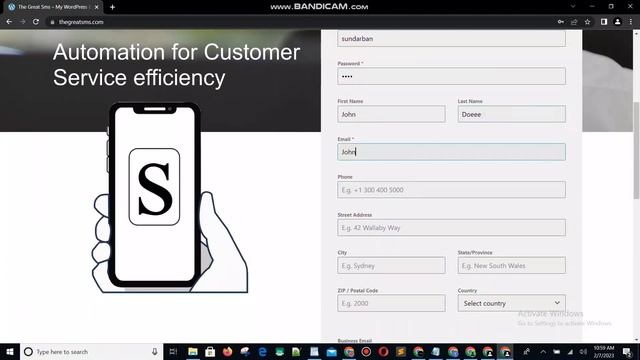
Task: Toggle the browser side panel icon
Action: (x=604, y=22)
